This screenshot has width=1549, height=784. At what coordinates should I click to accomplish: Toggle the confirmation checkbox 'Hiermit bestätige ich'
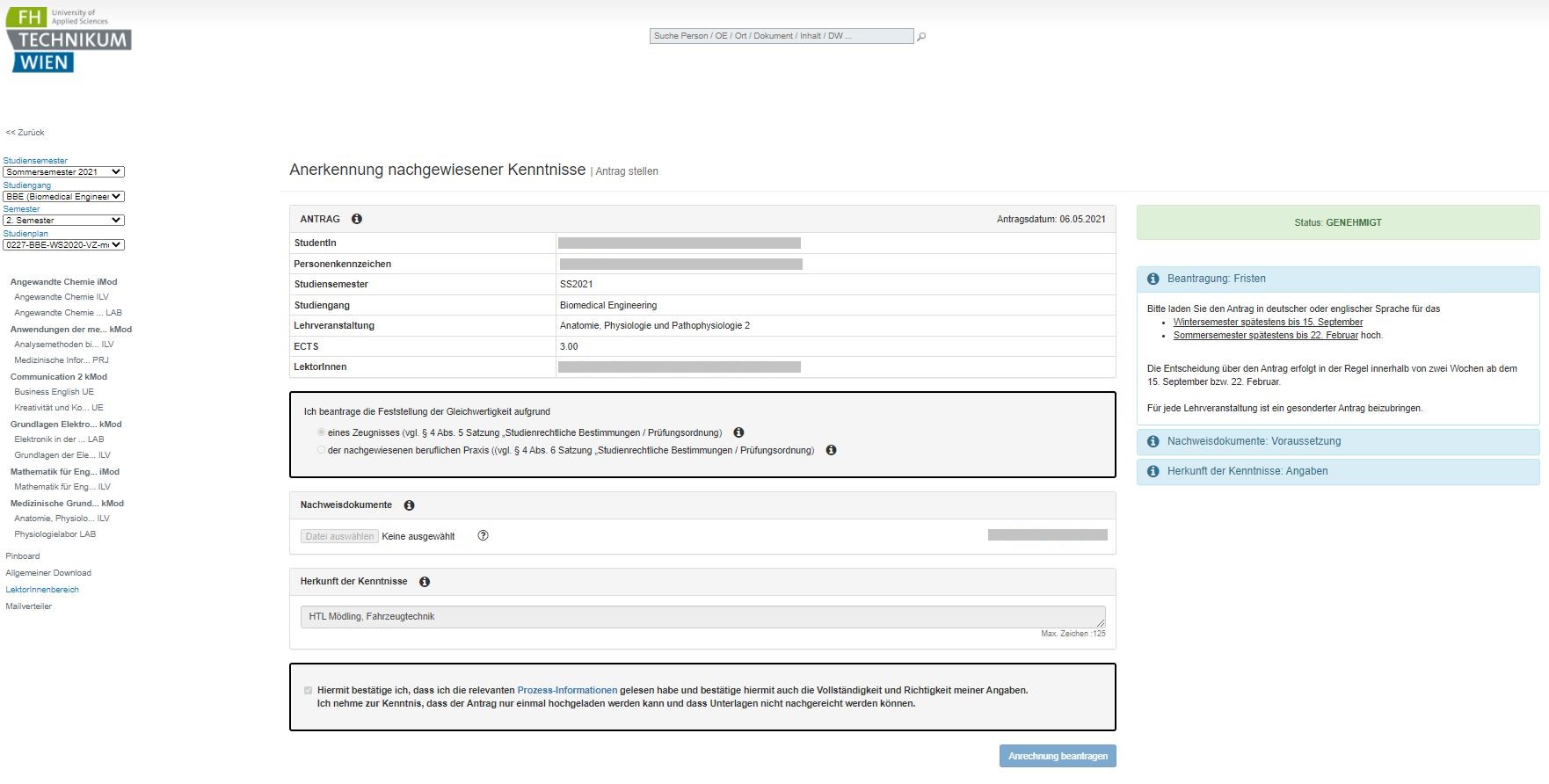pos(308,691)
